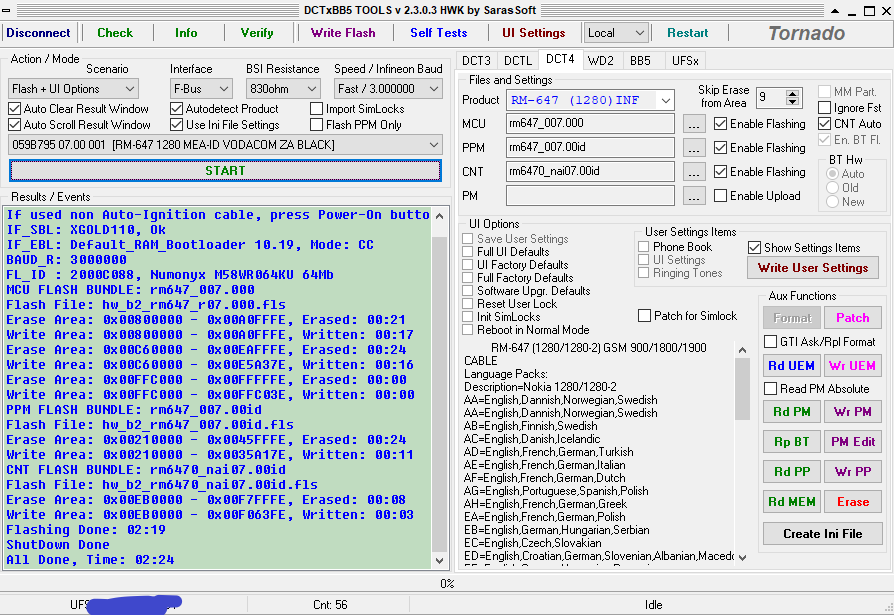Start Write Flash from toolbar

343,33
